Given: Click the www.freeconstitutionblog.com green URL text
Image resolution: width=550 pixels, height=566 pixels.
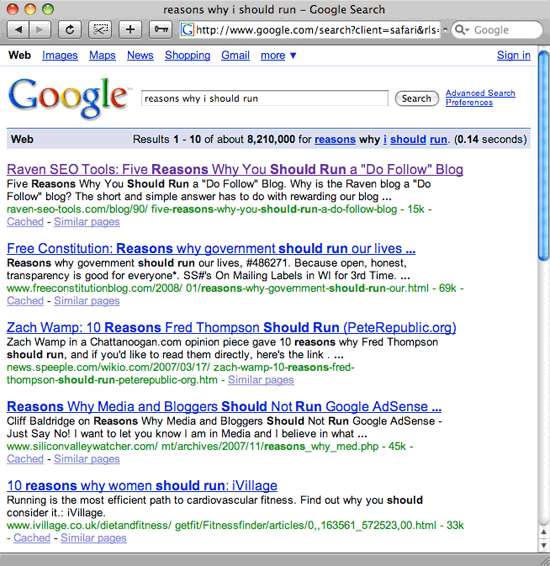Looking at the screenshot, I should pos(218,288).
